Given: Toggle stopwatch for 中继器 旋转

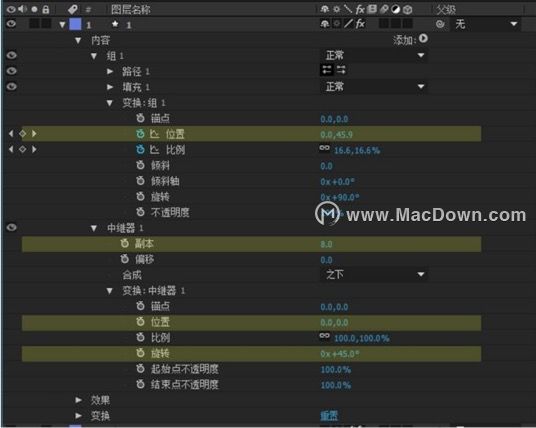Looking at the screenshot, I should click(x=140, y=353).
